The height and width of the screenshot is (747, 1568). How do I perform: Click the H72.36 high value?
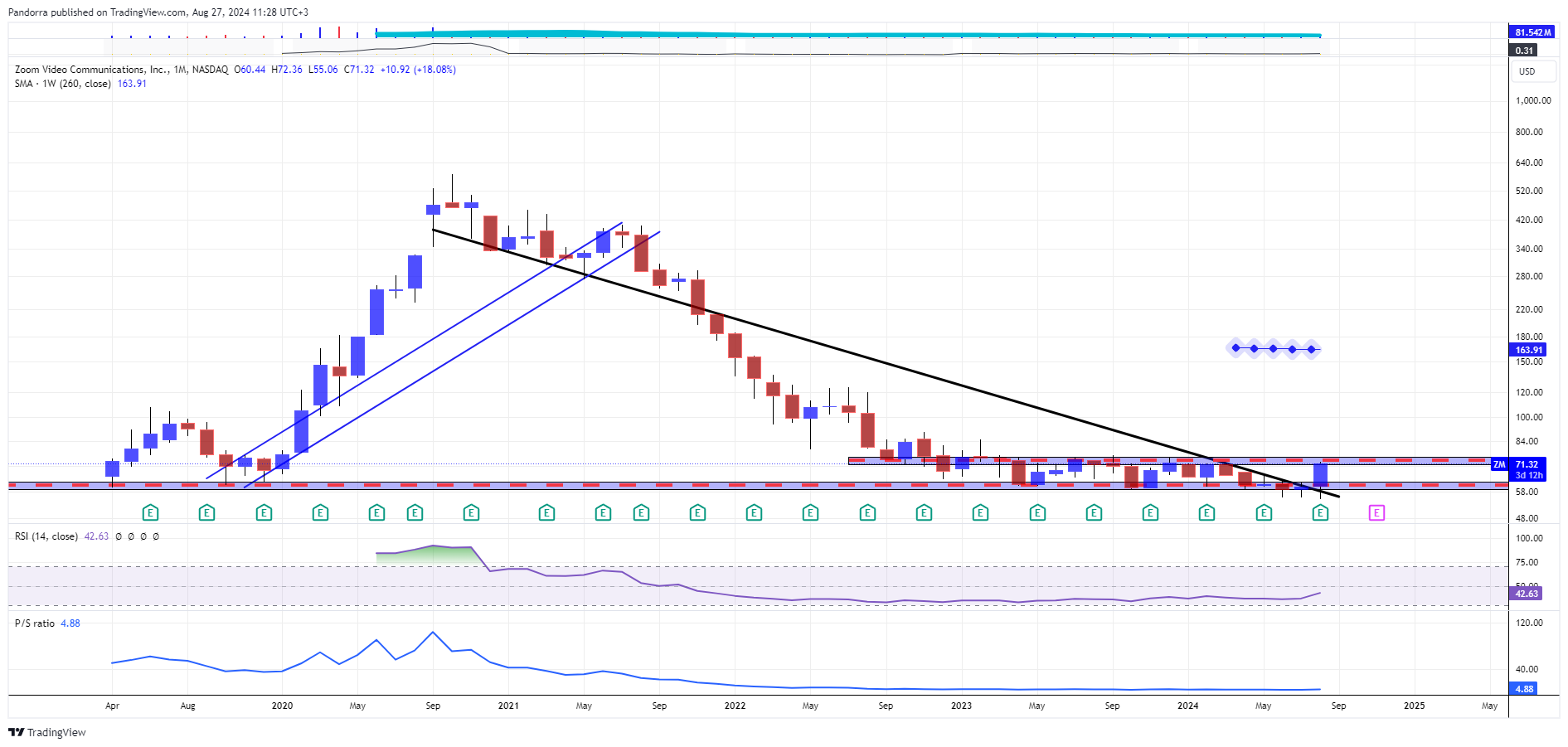[287, 70]
